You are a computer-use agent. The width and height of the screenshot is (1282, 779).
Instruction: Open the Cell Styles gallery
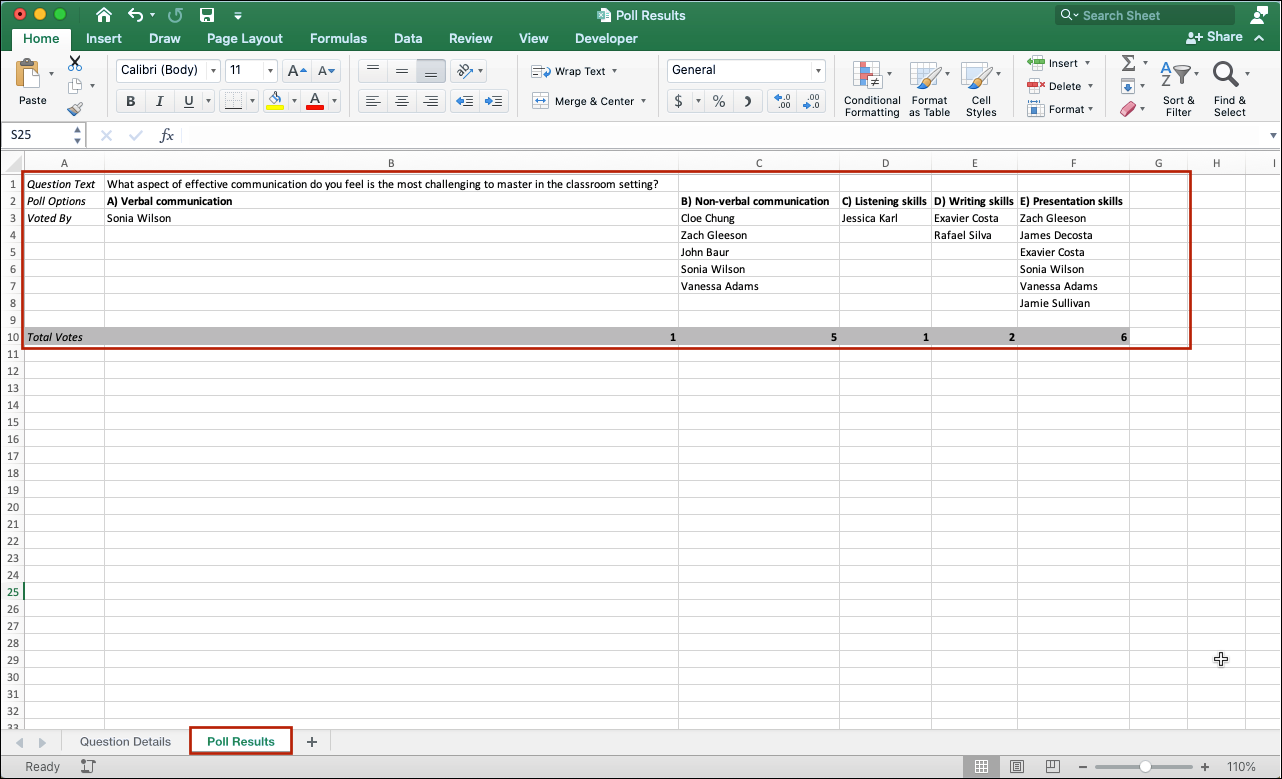click(981, 89)
